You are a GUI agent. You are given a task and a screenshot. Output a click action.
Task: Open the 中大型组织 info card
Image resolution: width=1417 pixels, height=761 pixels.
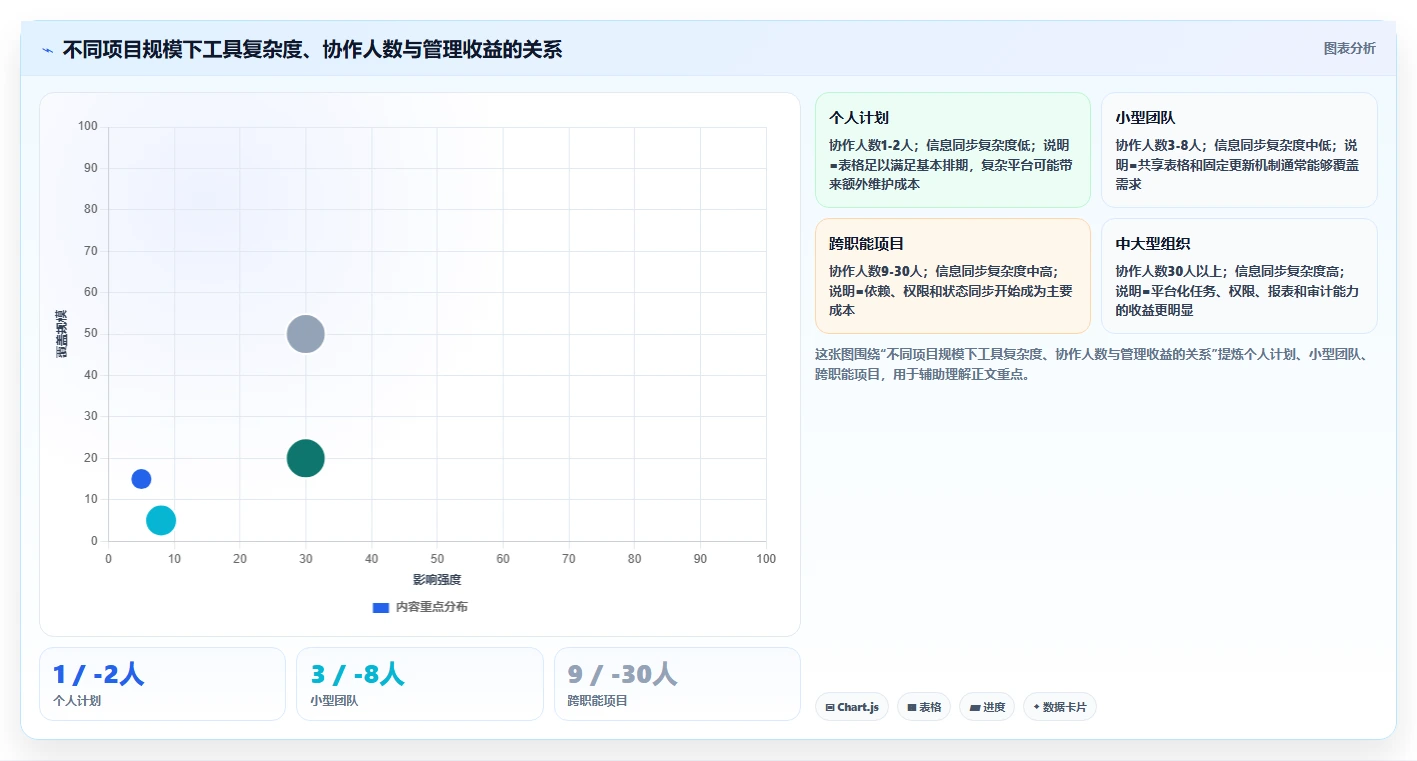click(x=1239, y=276)
